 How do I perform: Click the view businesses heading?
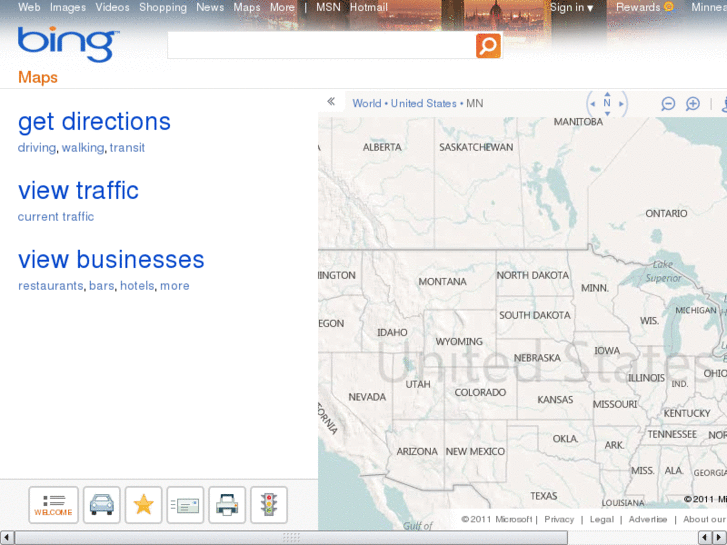pyautogui.click(x=111, y=259)
